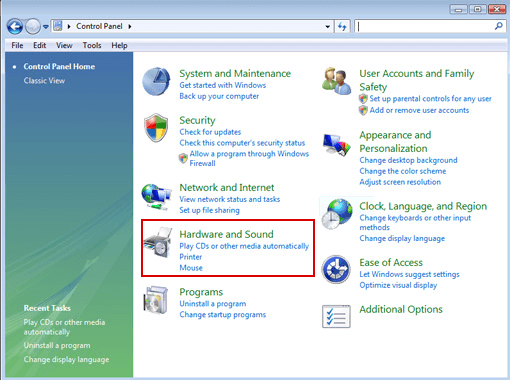Switch to Classic View

[44, 80]
